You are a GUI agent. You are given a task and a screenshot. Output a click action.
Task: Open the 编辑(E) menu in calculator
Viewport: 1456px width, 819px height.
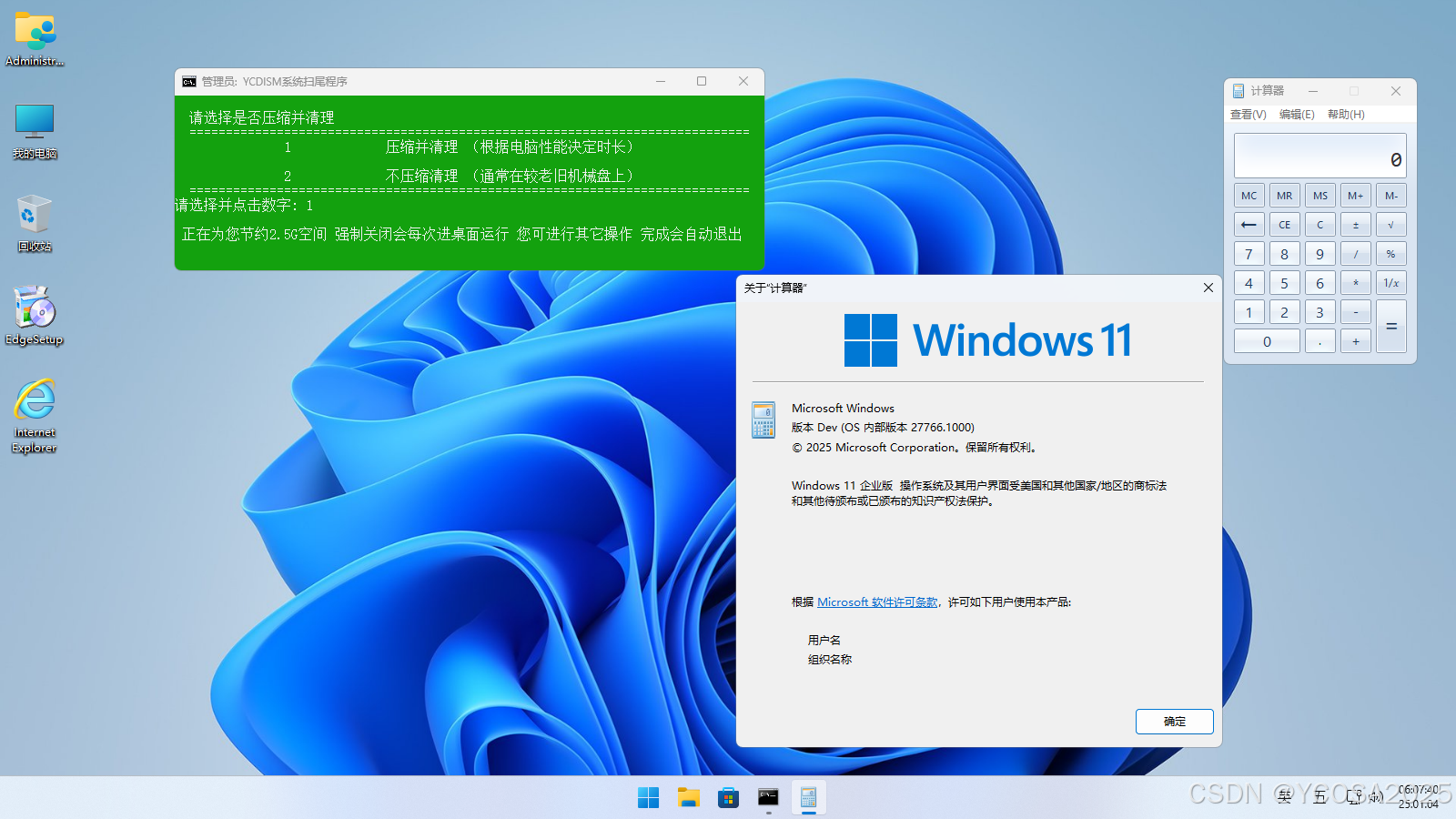click(x=1297, y=115)
